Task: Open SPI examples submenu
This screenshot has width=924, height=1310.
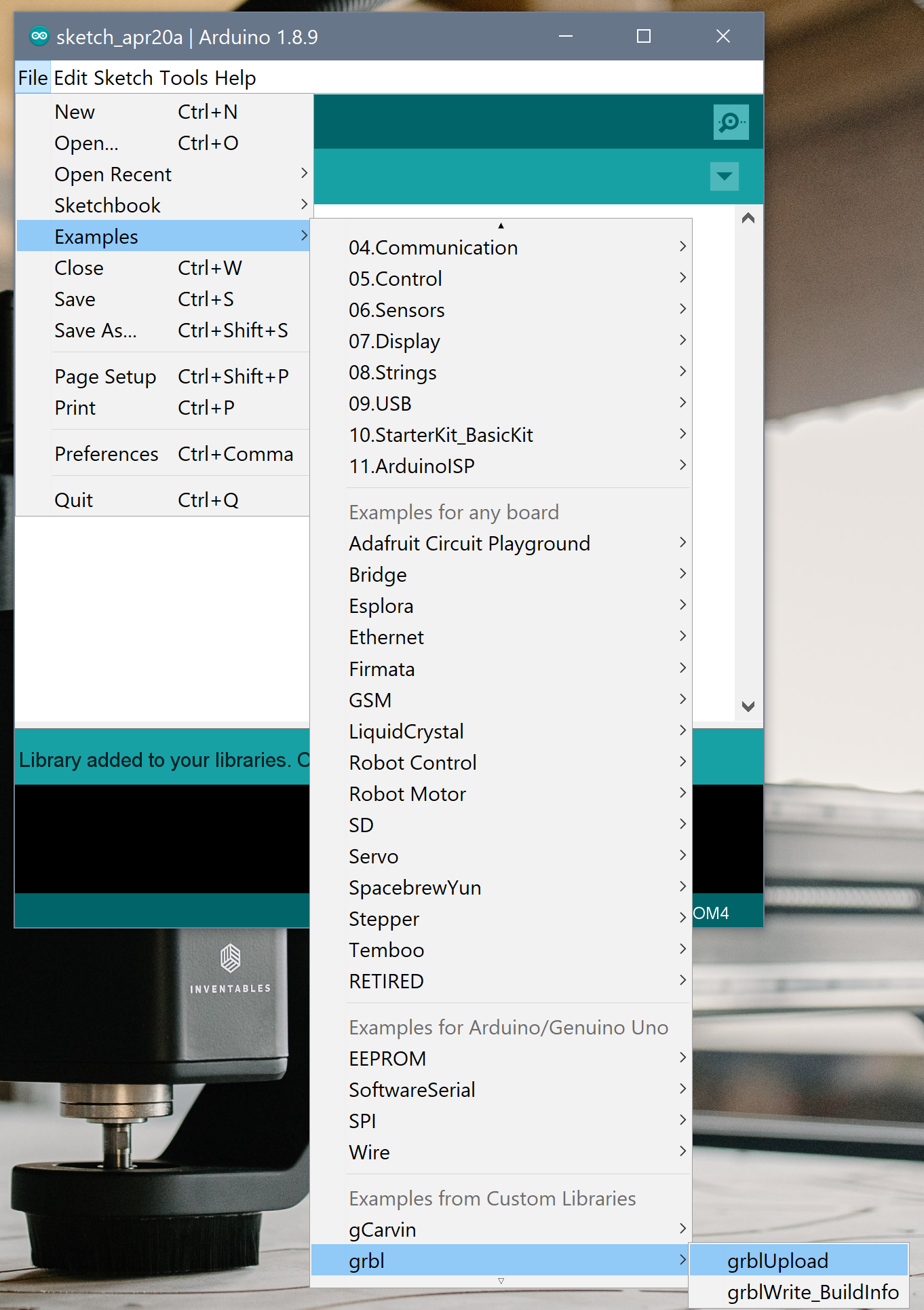Action: (x=501, y=1121)
